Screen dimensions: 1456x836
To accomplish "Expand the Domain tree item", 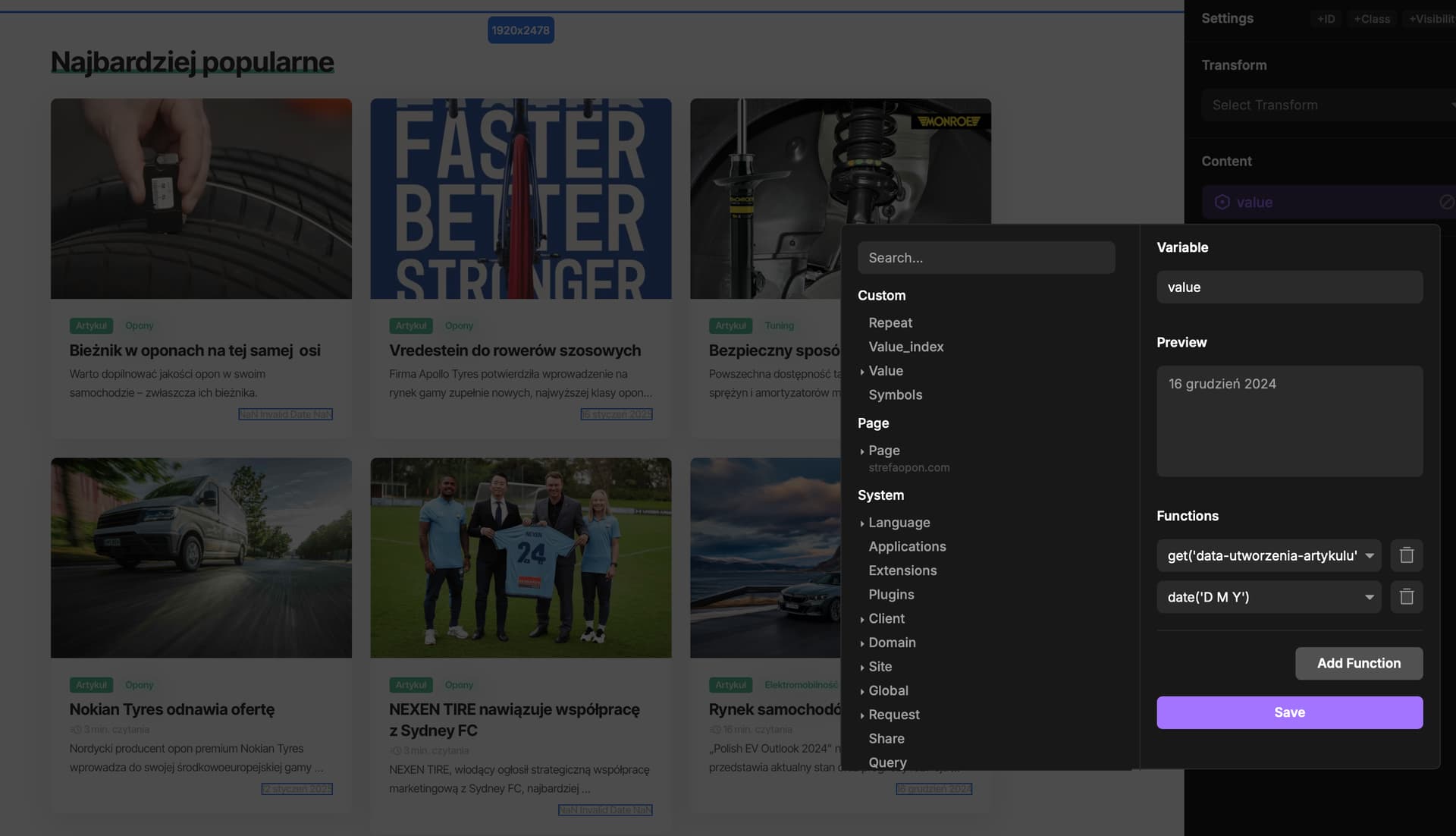I will (862, 643).
